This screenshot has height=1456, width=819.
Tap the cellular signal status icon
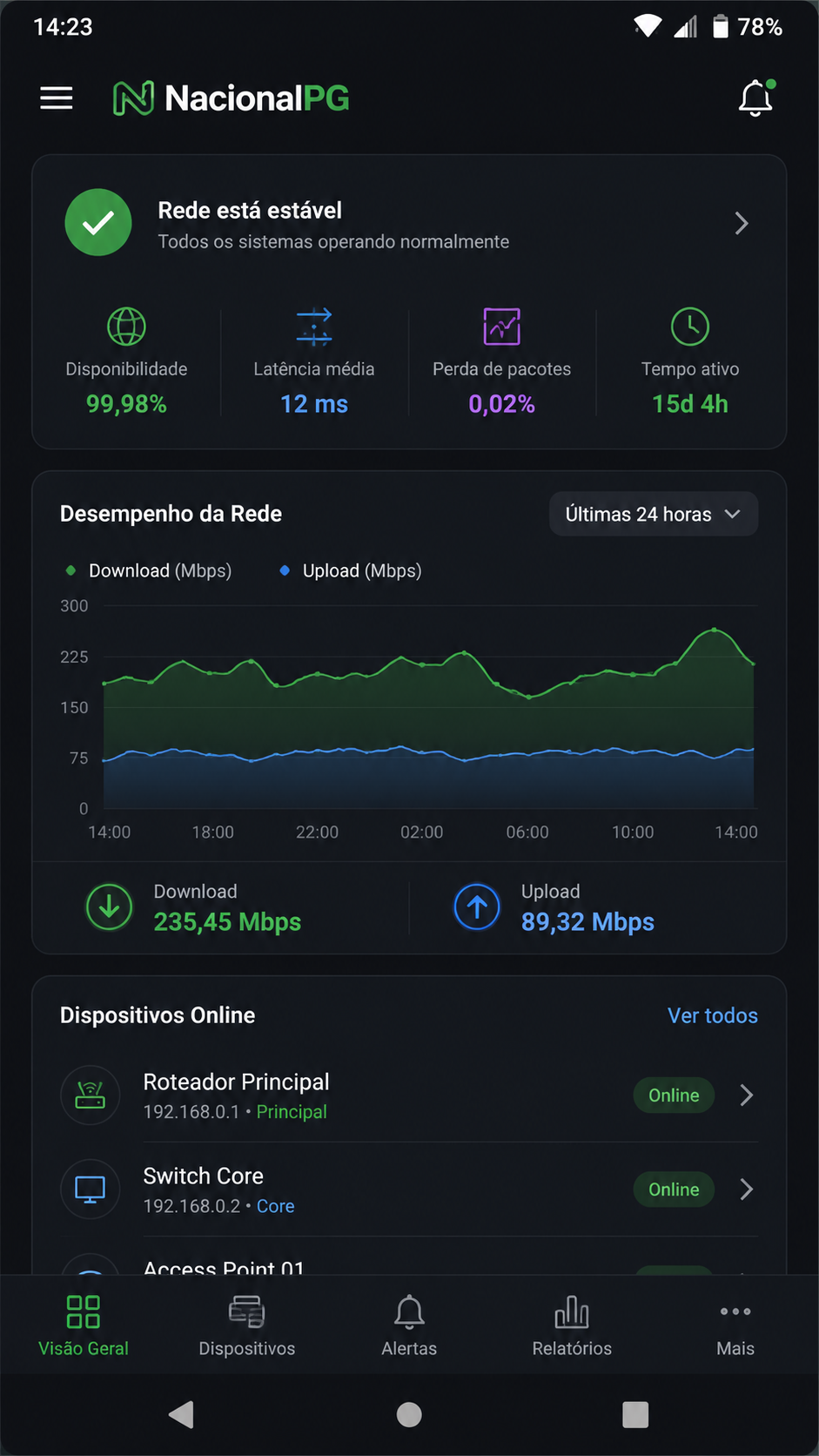[x=686, y=27]
